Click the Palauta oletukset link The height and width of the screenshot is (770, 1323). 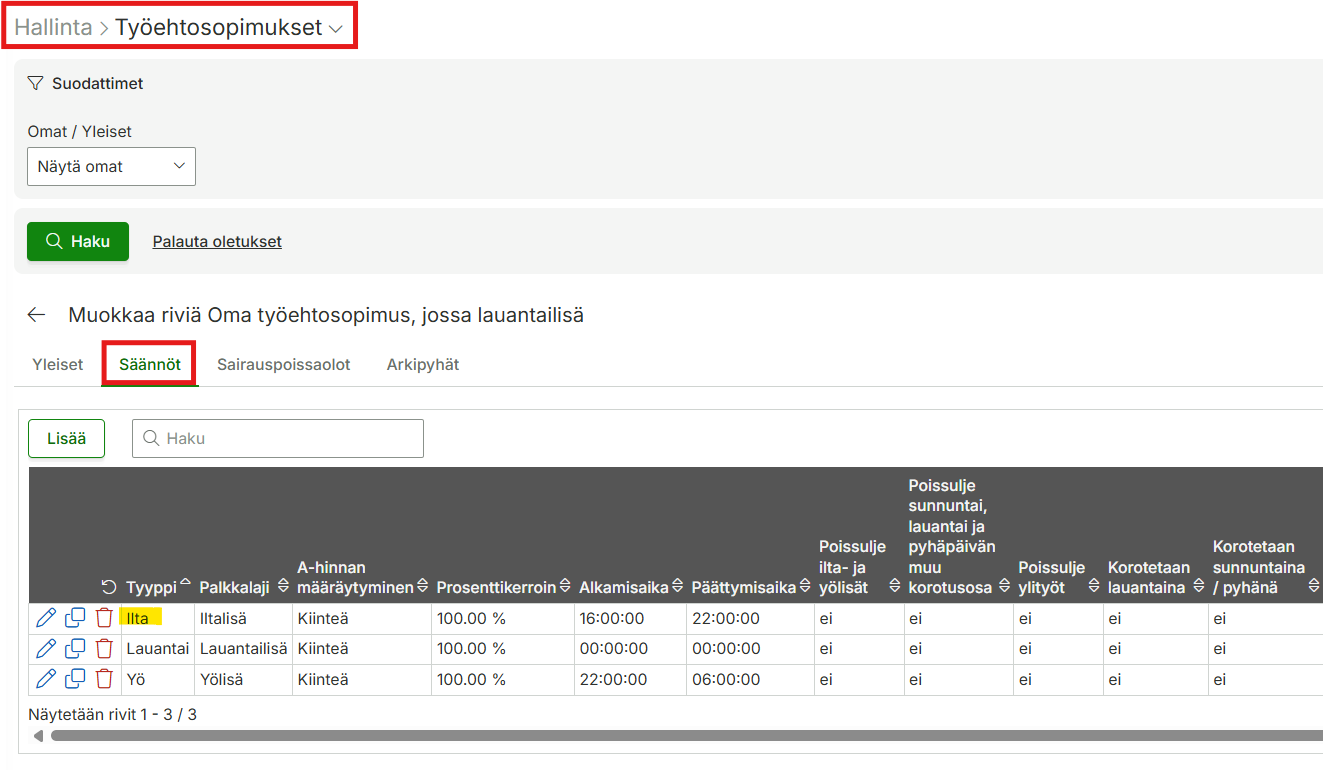217,242
